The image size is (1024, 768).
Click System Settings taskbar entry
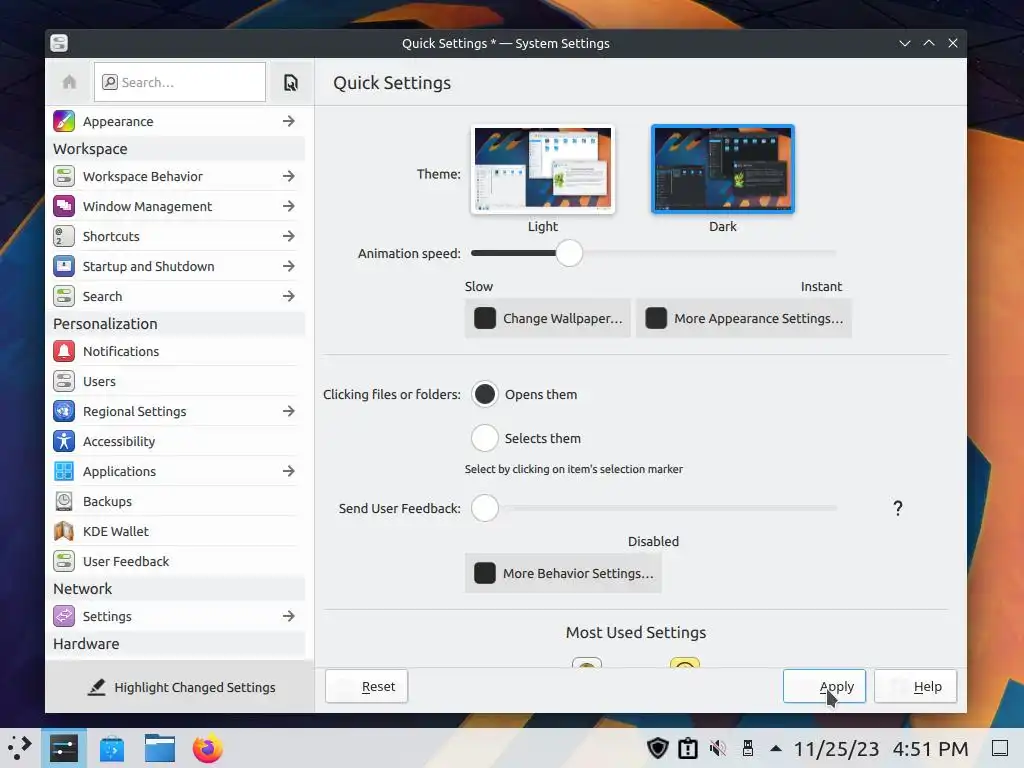click(x=64, y=748)
